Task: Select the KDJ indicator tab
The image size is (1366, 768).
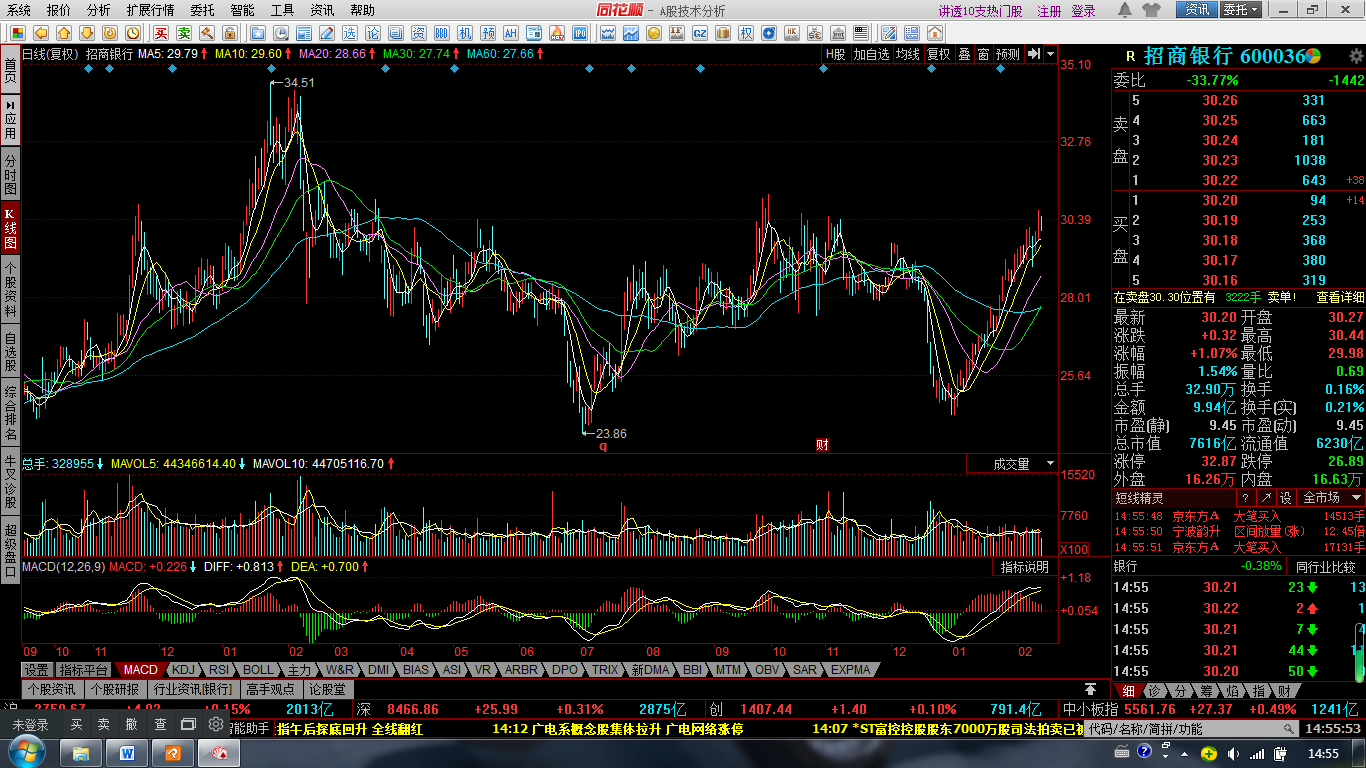Action: pyautogui.click(x=183, y=670)
